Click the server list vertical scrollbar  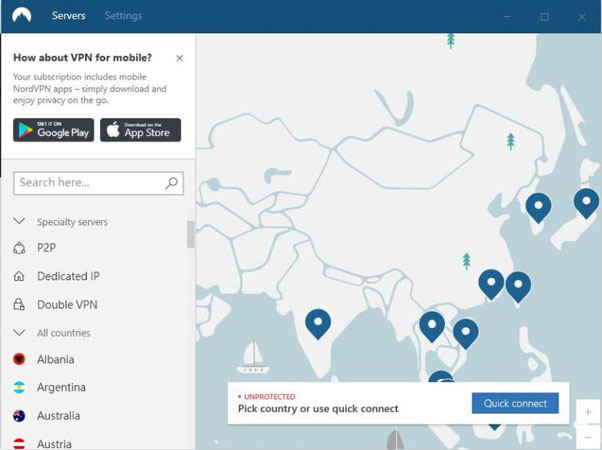tap(190, 234)
